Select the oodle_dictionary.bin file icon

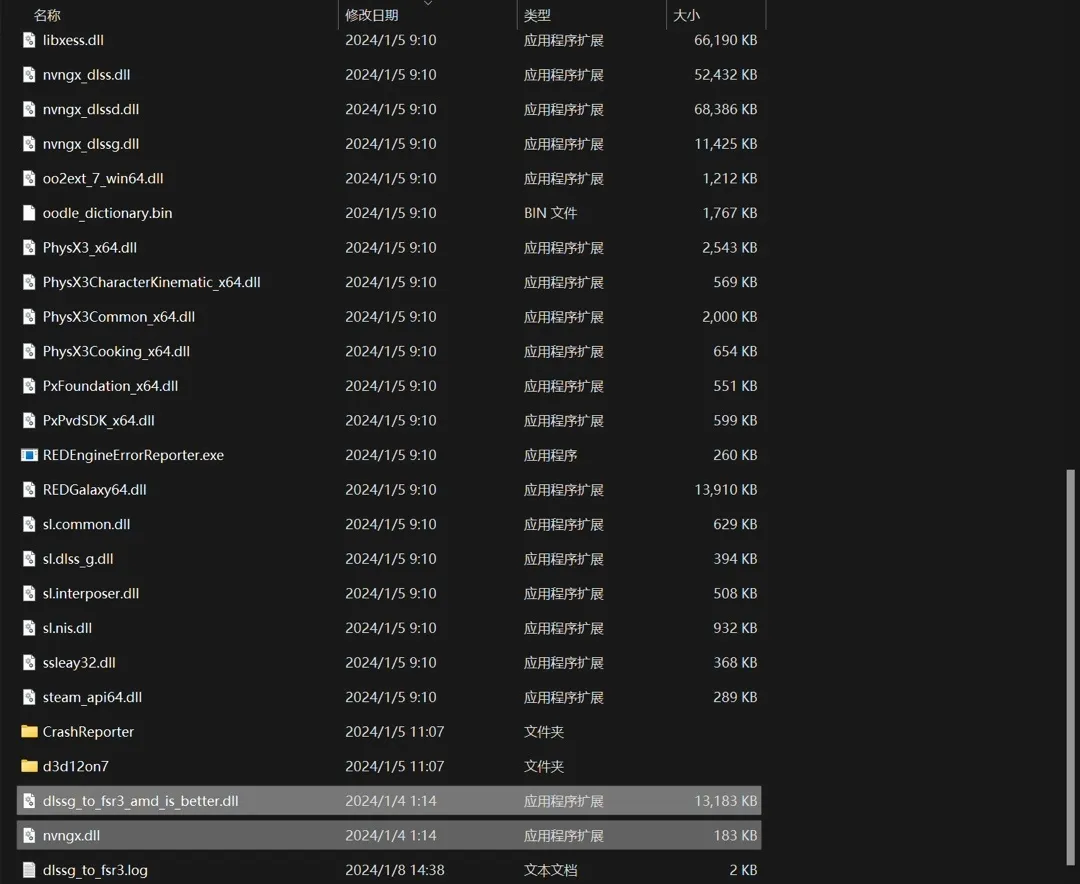[29, 213]
